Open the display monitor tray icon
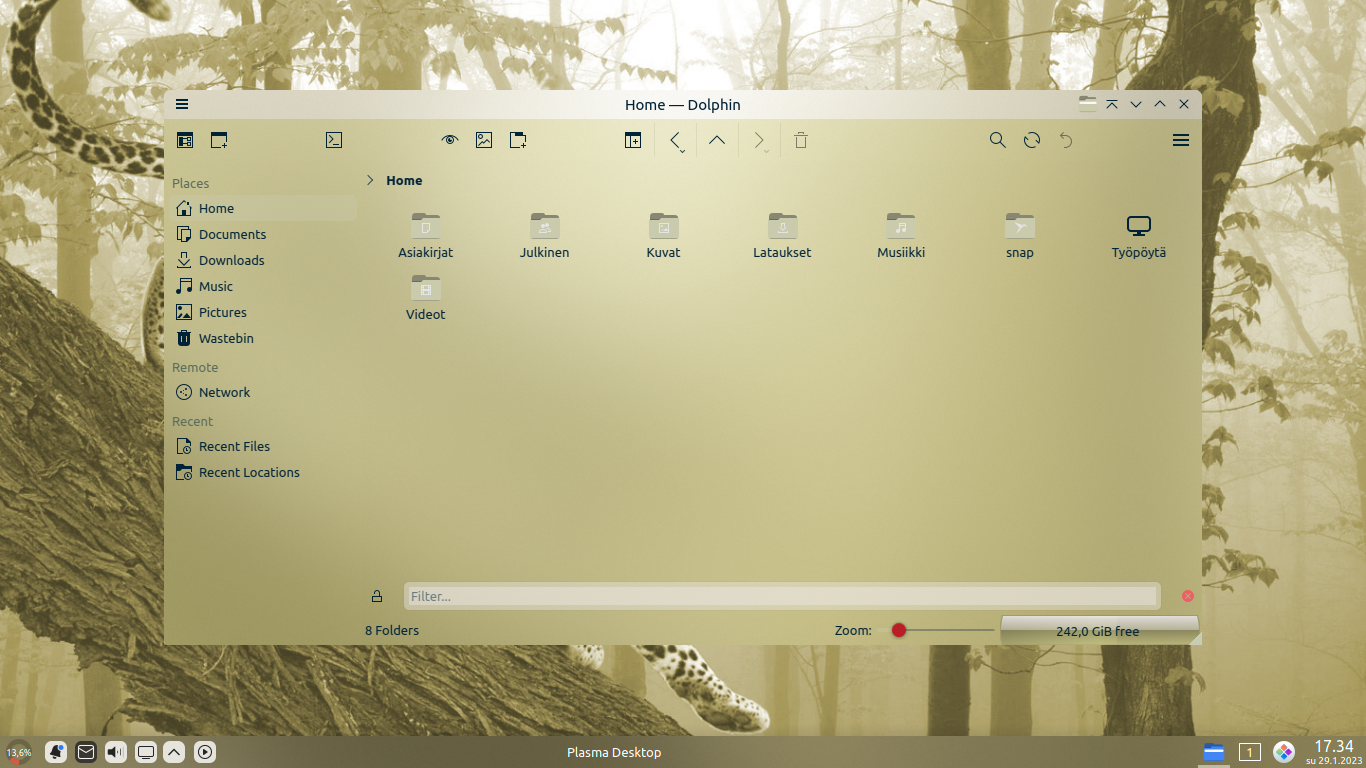The height and width of the screenshot is (768, 1366). 146,752
